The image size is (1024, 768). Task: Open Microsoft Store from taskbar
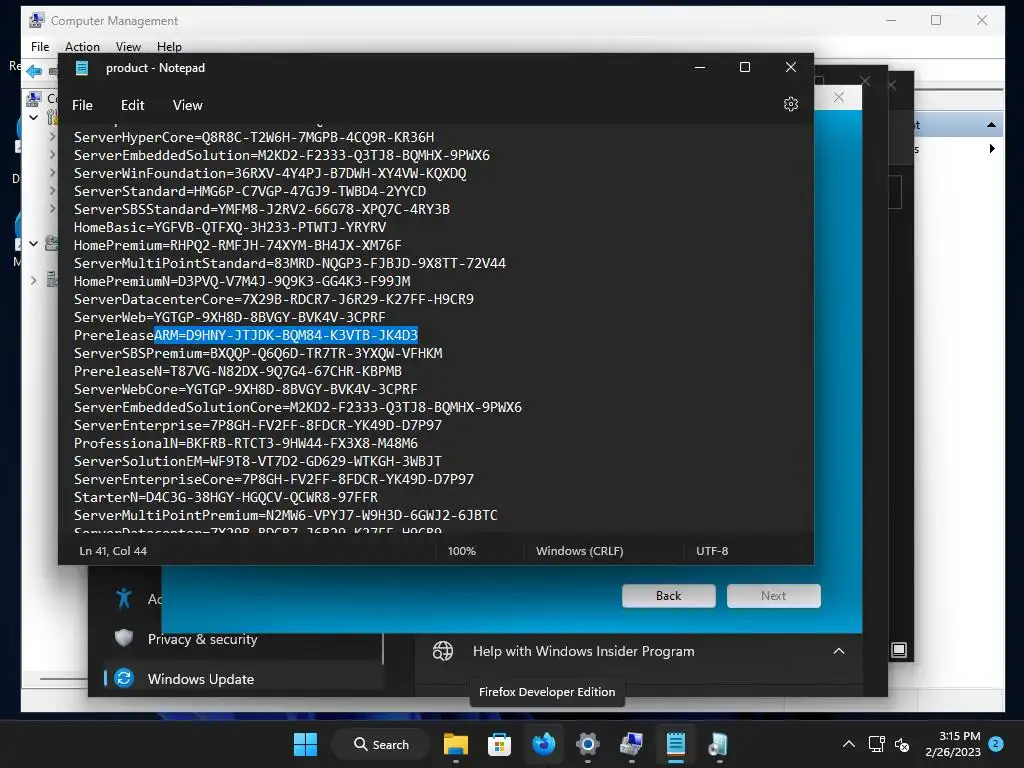499,744
